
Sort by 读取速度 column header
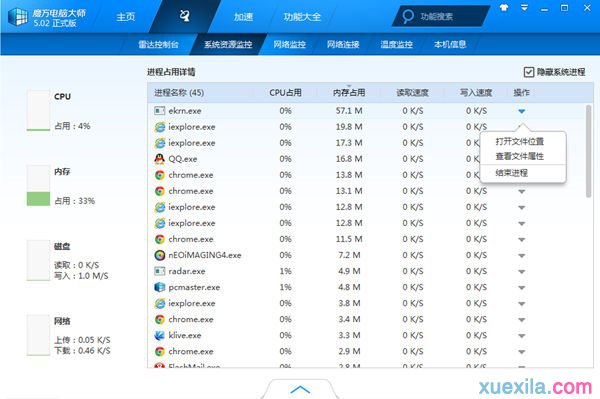point(412,93)
